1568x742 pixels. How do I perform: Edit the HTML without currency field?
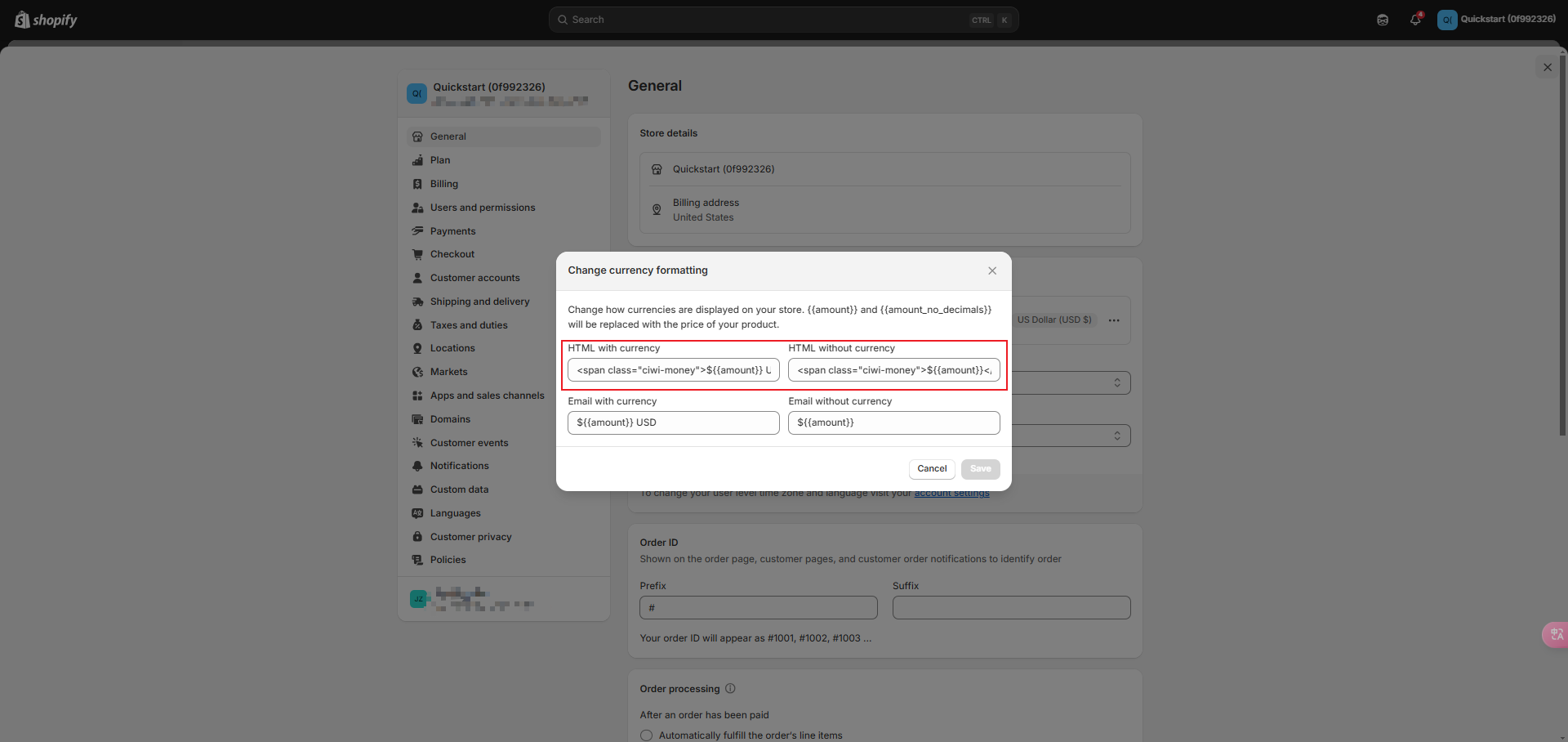(893, 370)
